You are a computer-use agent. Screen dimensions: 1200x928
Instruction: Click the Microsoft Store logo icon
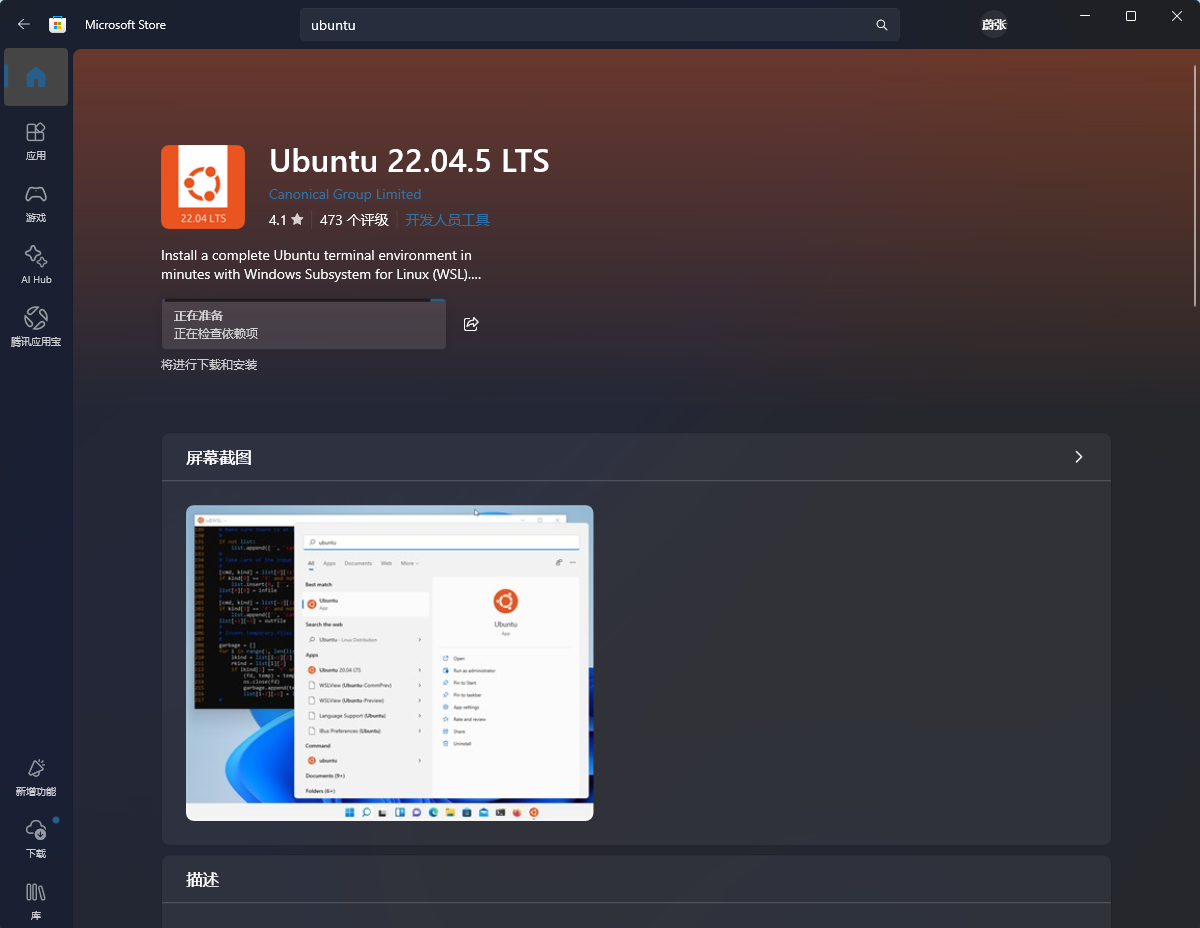[x=58, y=24]
